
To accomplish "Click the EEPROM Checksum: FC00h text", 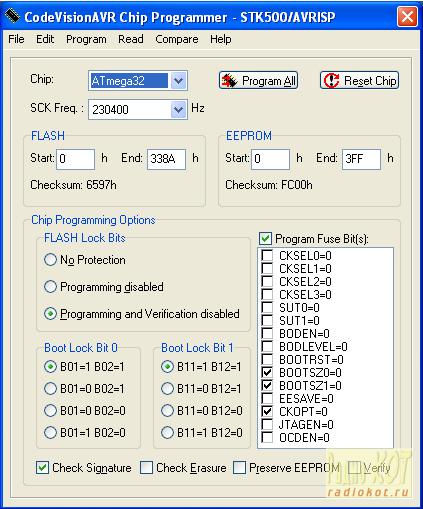I will (x=269, y=185).
